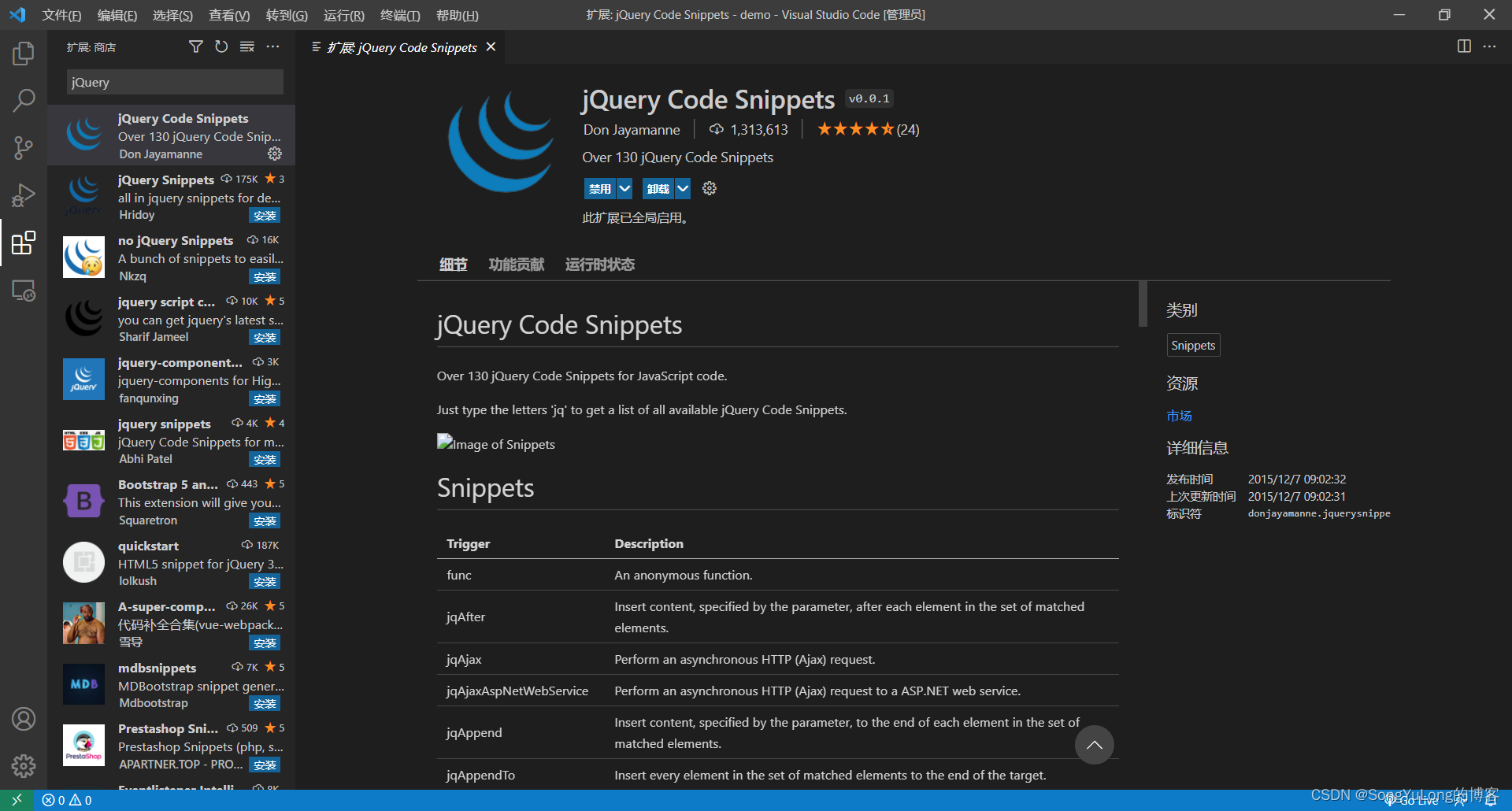The height and width of the screenshot is (811, 1512).
Task: Open the Search view in activity bar
Action: 24,100
